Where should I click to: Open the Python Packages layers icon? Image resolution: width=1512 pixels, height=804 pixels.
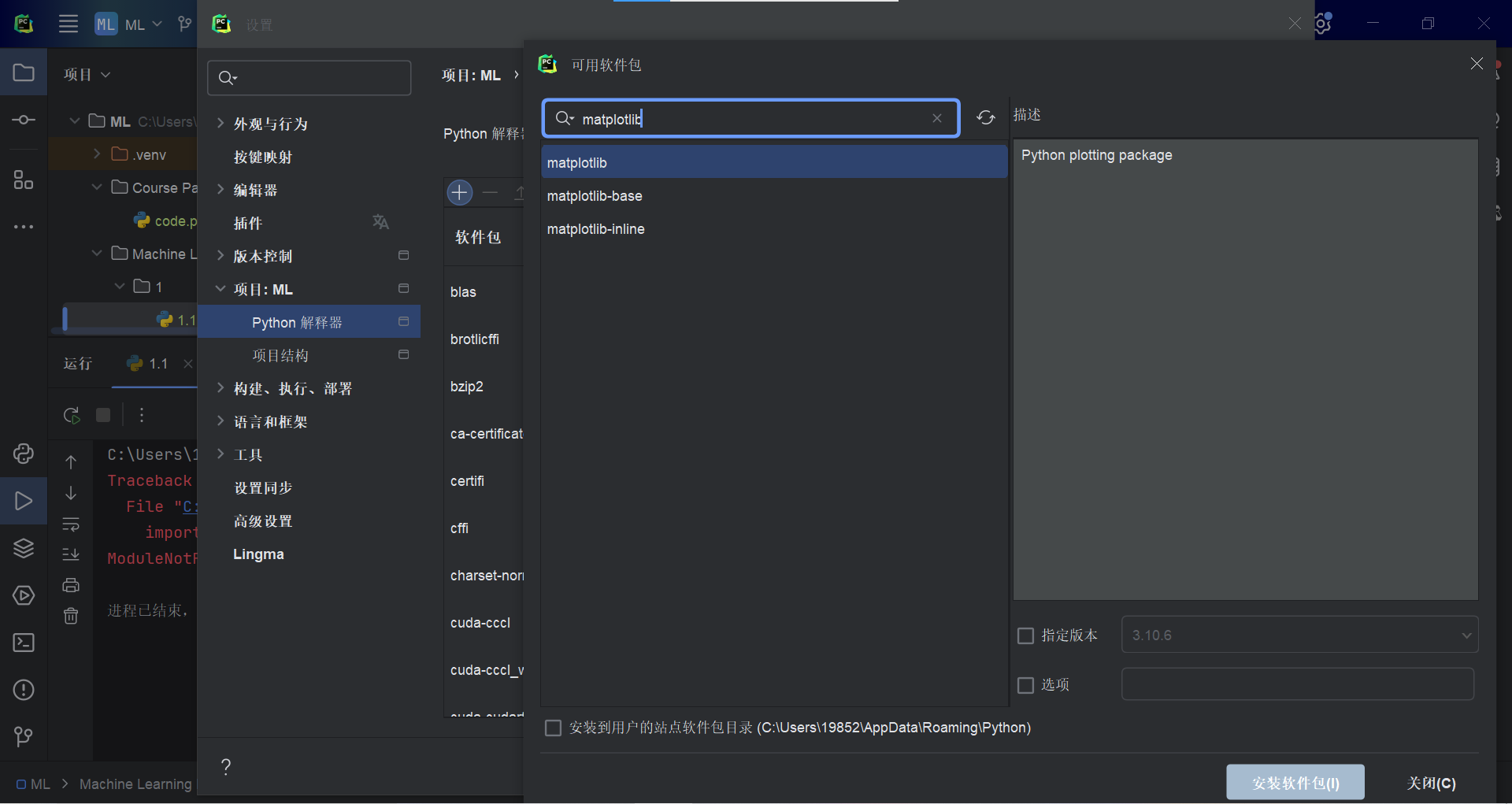click(x=24, y=548)
